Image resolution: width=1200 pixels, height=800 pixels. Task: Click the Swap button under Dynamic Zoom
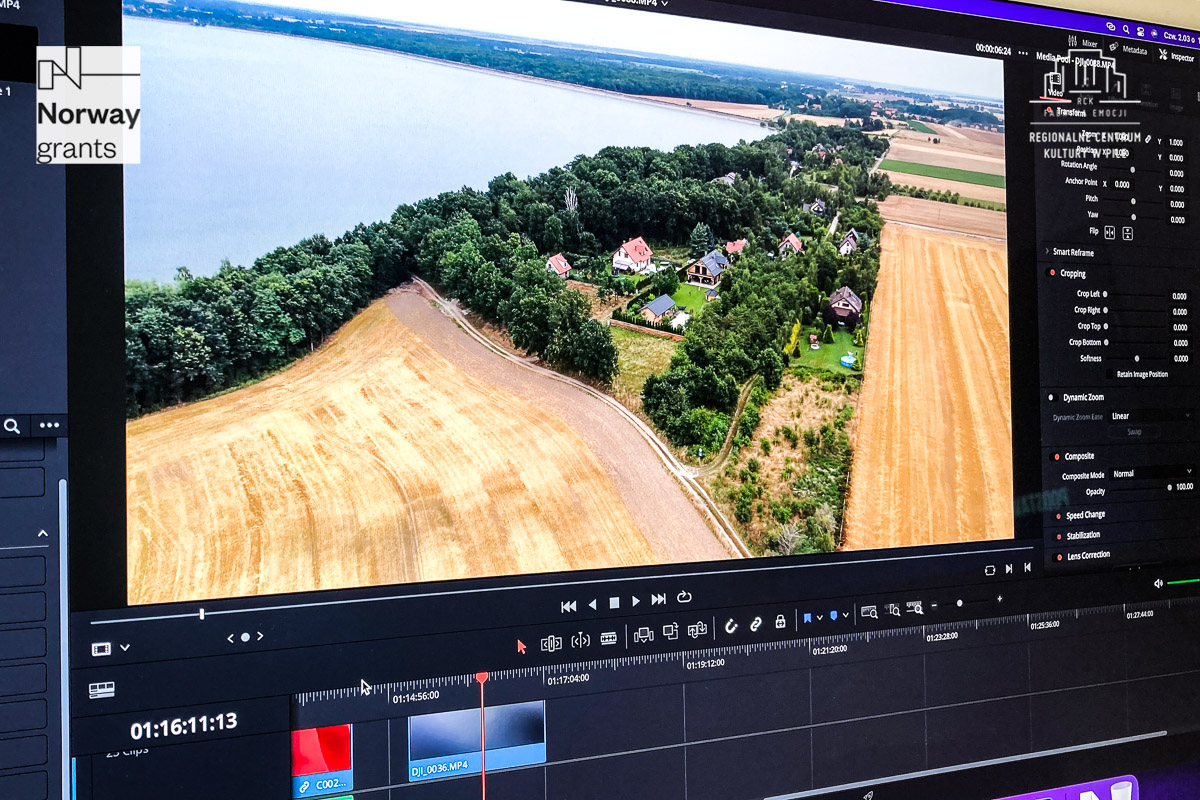click(1135, 432)
